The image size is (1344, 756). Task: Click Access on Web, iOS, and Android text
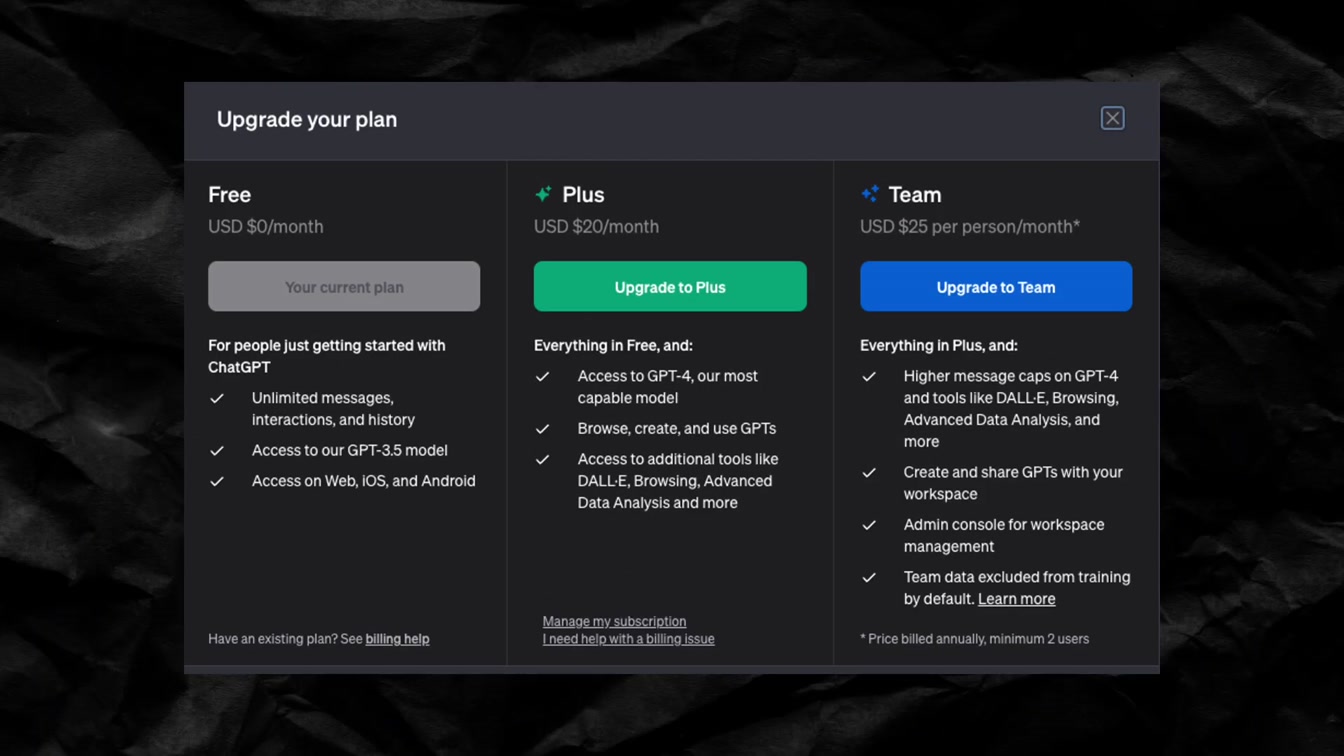(x=364, y=481)
